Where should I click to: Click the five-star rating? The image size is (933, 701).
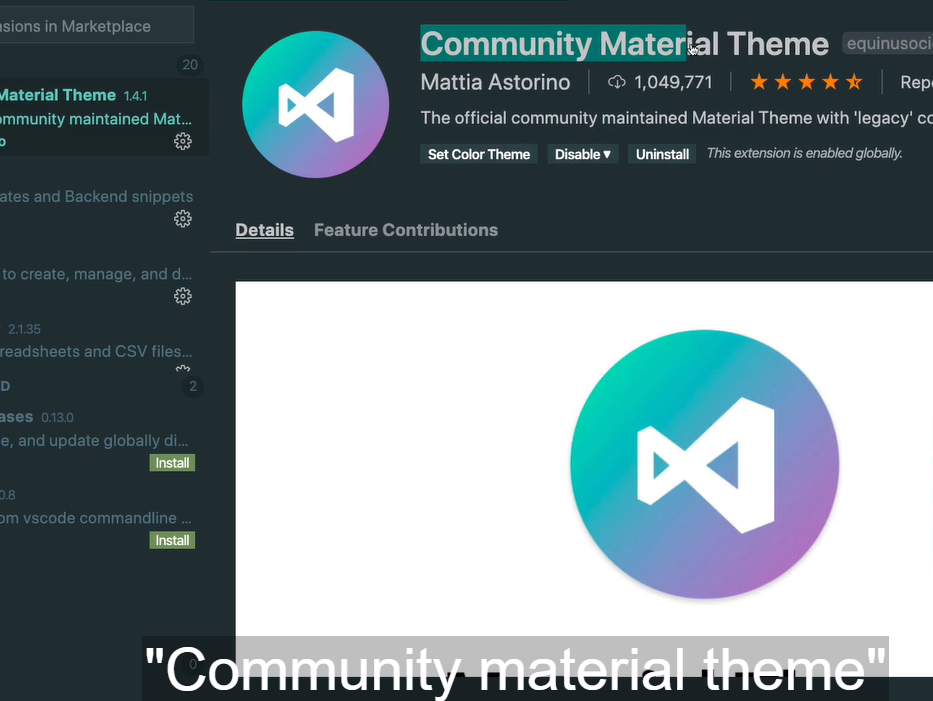click(x=806, y=82)
